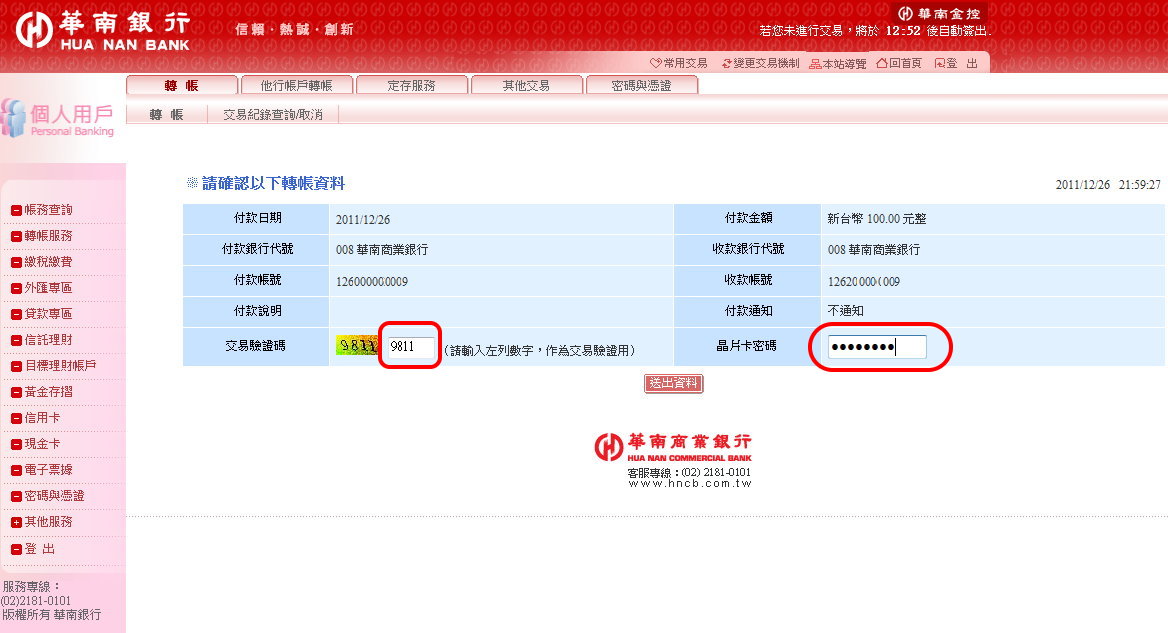The width and height of the screenshot is (1168, 633).
Task: Select the 轉帳 sub-menu item
Action: [x=166, y=115]
